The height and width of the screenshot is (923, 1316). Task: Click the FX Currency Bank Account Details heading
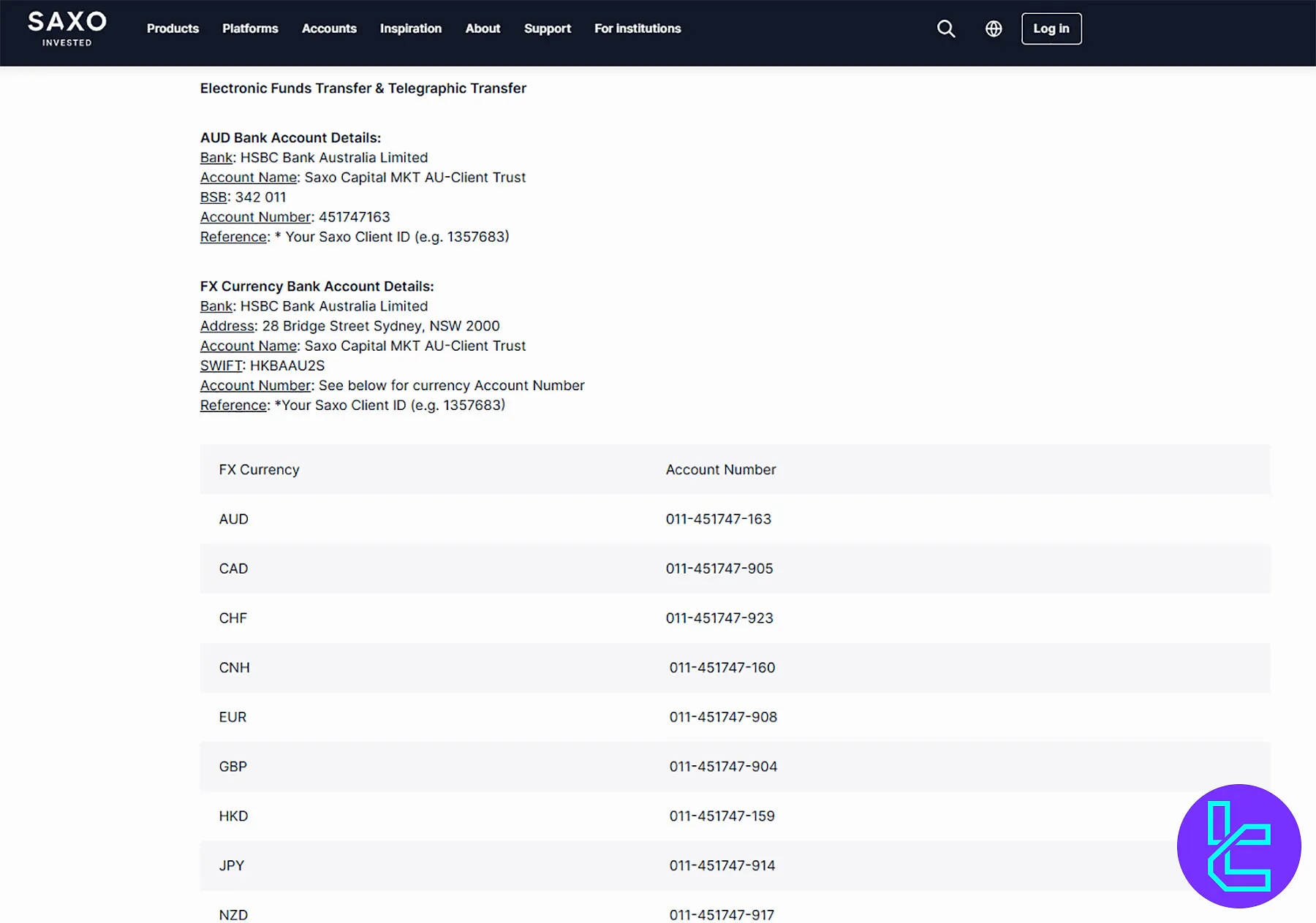(x=317, y=286)
